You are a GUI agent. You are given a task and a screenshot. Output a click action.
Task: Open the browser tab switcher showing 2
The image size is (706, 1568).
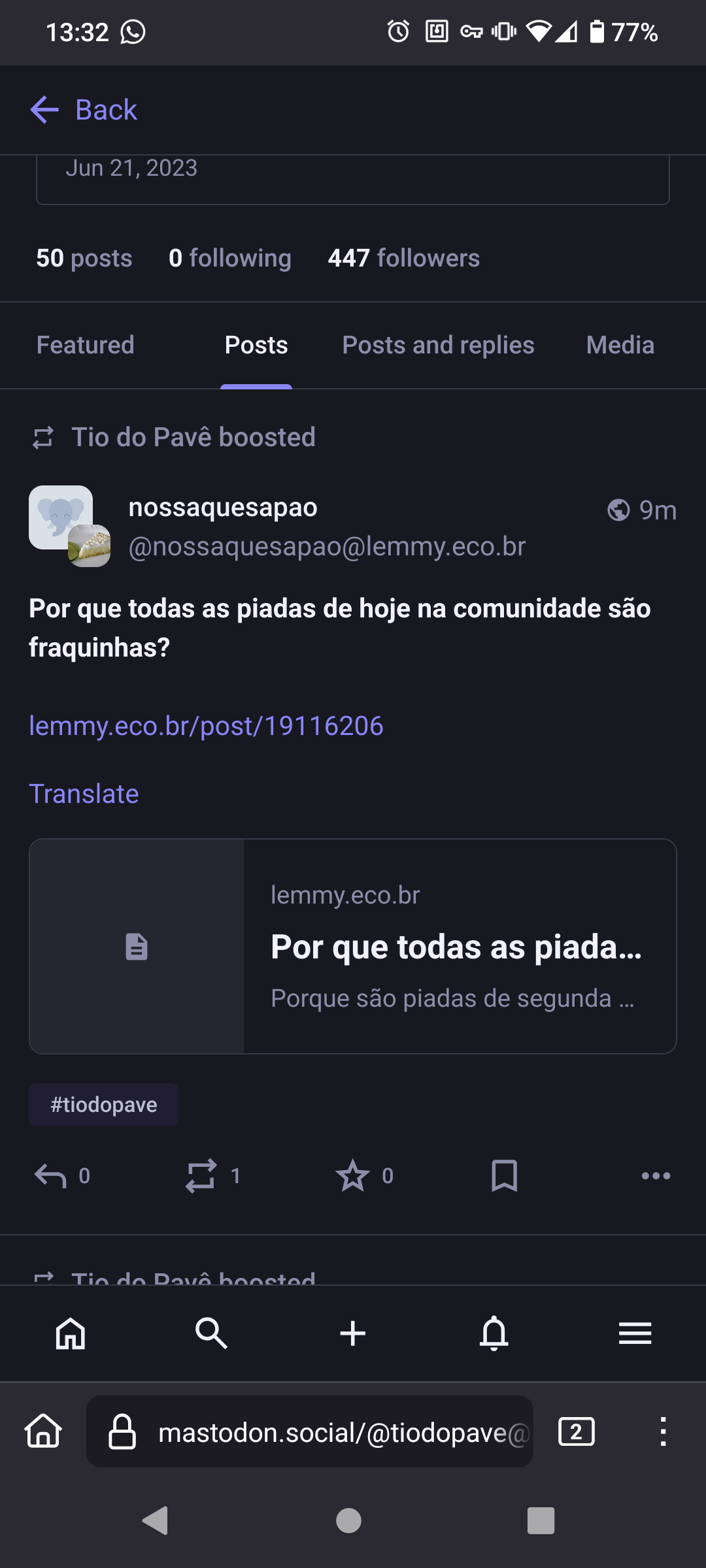pyautogui.click(x=576, y=1431)
